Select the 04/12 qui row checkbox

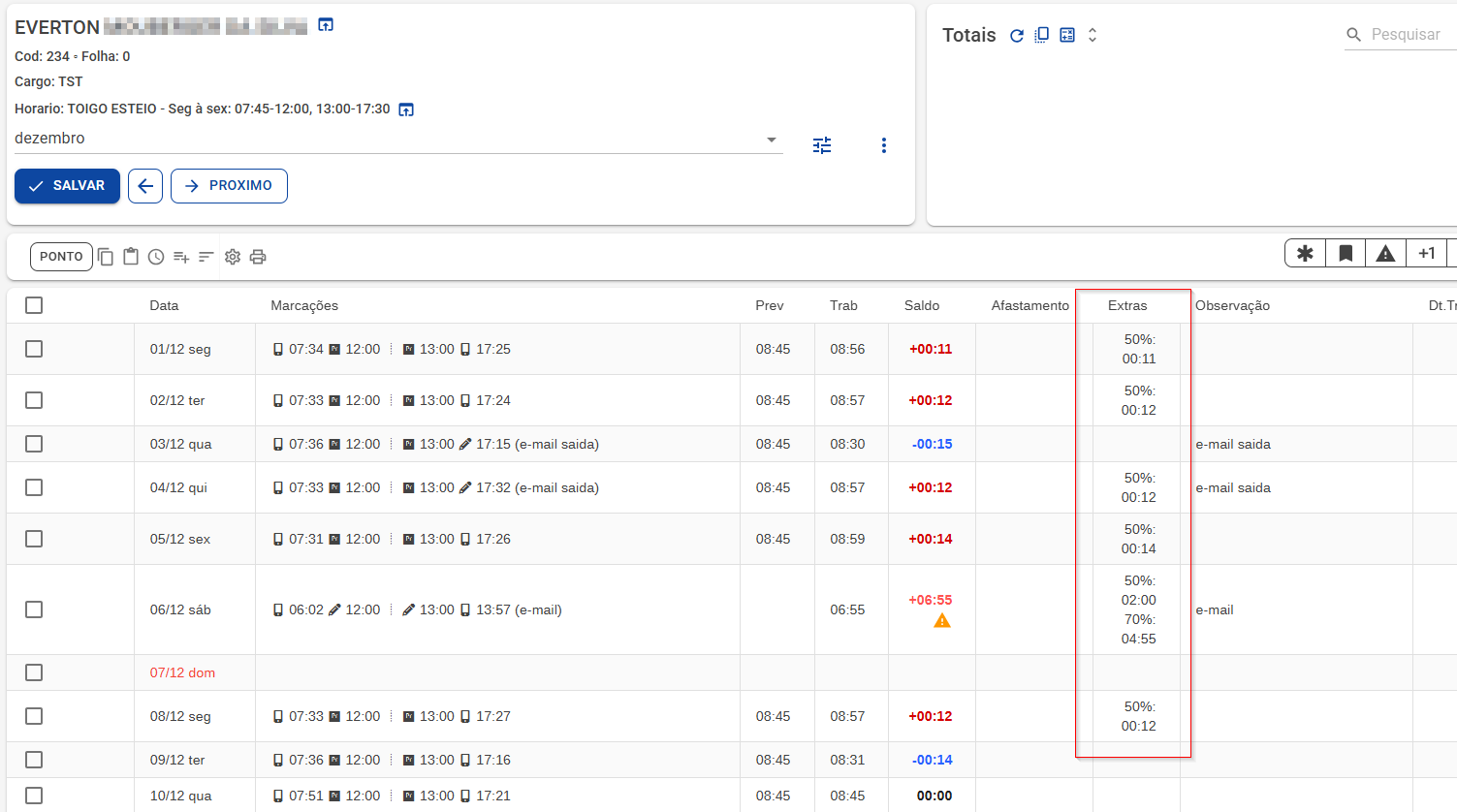[x=34, y=487]
